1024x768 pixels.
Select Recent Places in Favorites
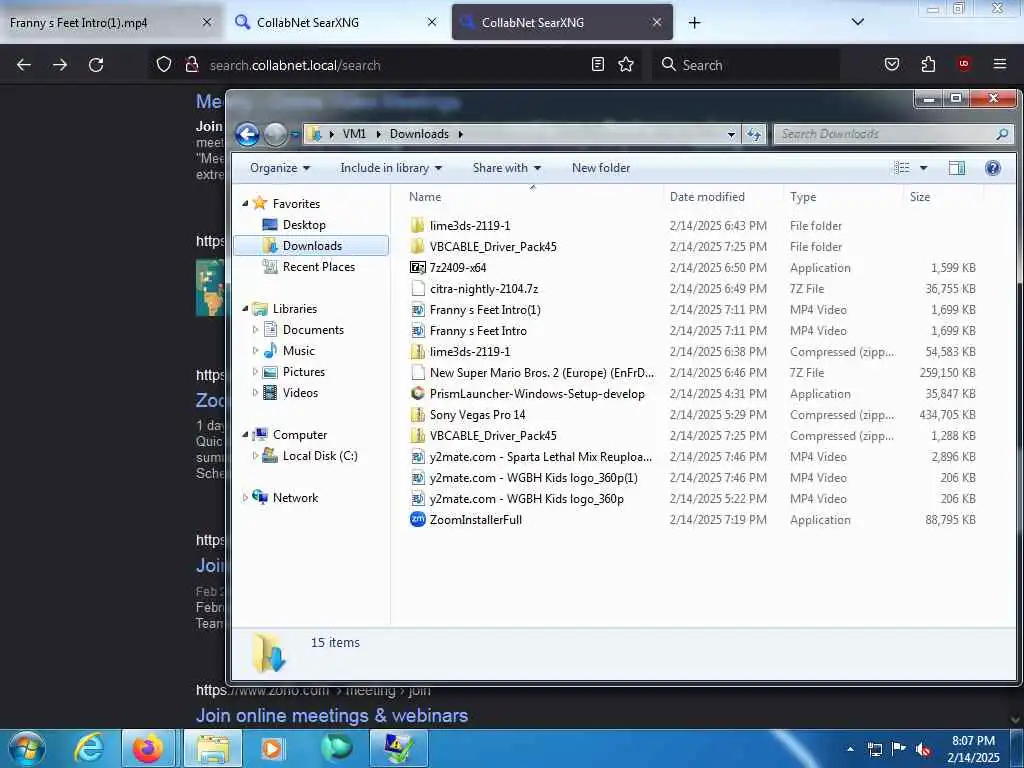tap(319, 267)
